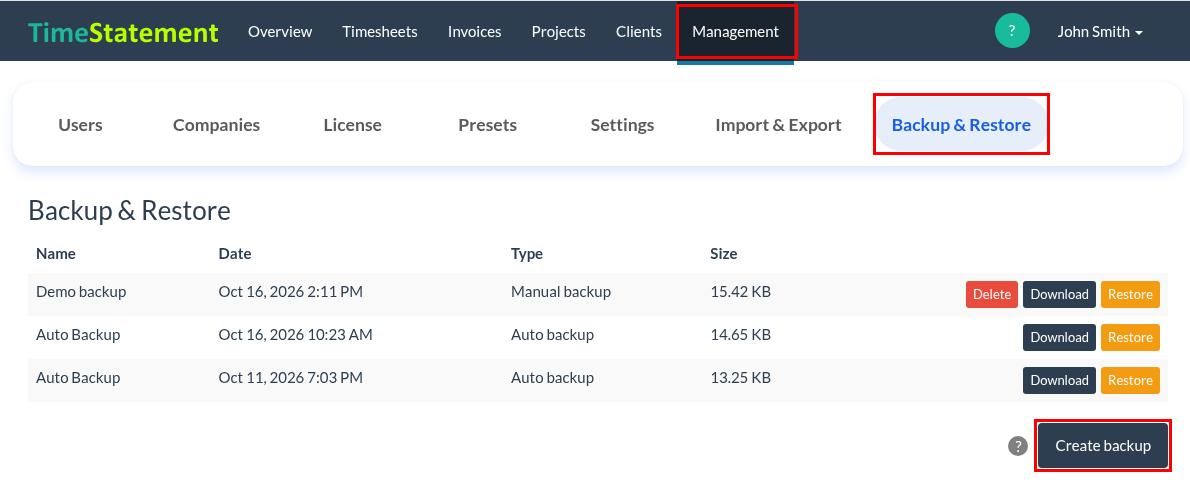Image resolution: width=1190 pixels, height=484 pixels.
Task: Go to Timesheets
Action: [x=379, y=32]
